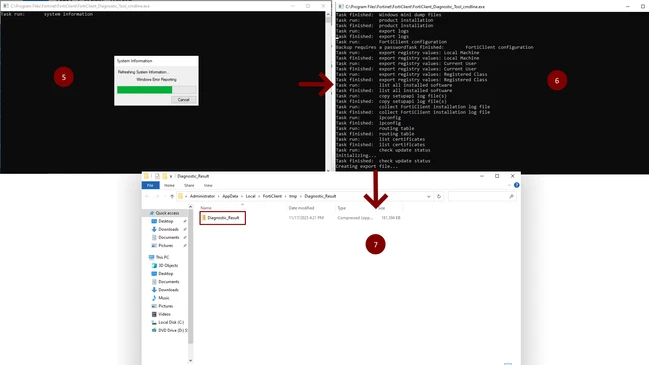Open 3D Objects under This PC
The width and height of the screenshot is (649, 365).
[x=168, y=265]
